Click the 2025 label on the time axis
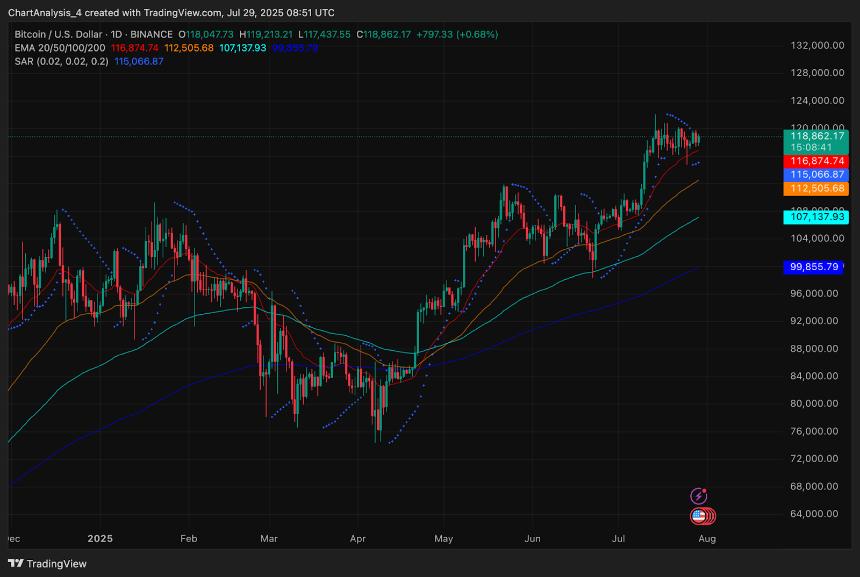Viewport: 860px width, 577px height. 100,537
